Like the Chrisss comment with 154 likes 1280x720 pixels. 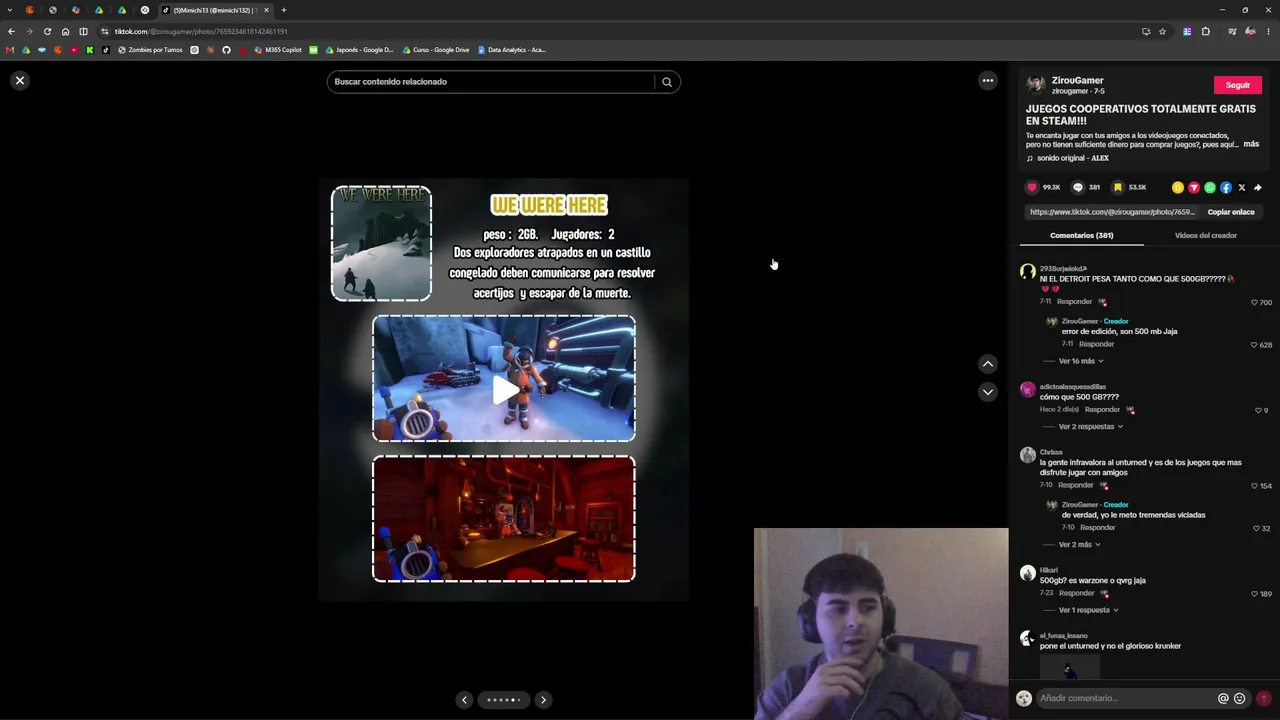tap(1254, 486)
